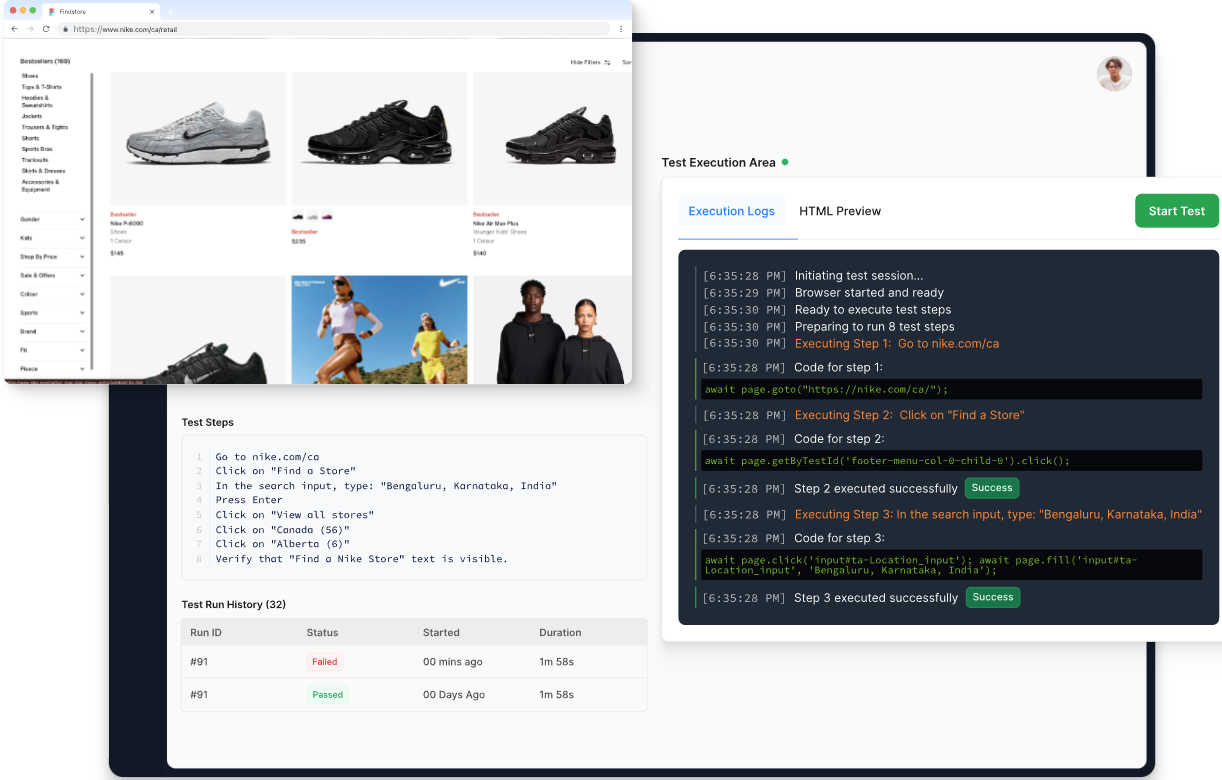Open the black hoodies couple image
The width and height of the screenshot is (1222, 780).
pyautogui.click(x=552, y=329)
